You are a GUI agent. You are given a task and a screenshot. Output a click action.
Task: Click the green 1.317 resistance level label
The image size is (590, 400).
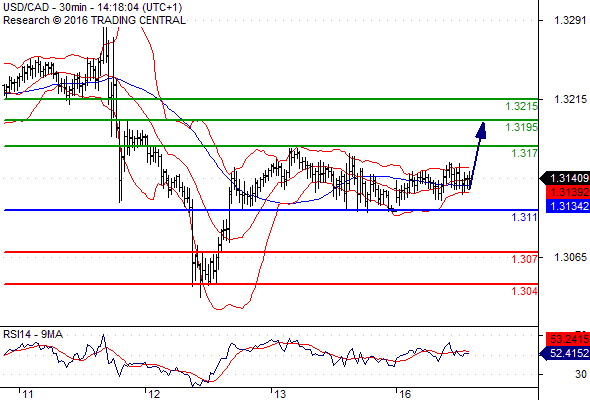coord(524,153)
